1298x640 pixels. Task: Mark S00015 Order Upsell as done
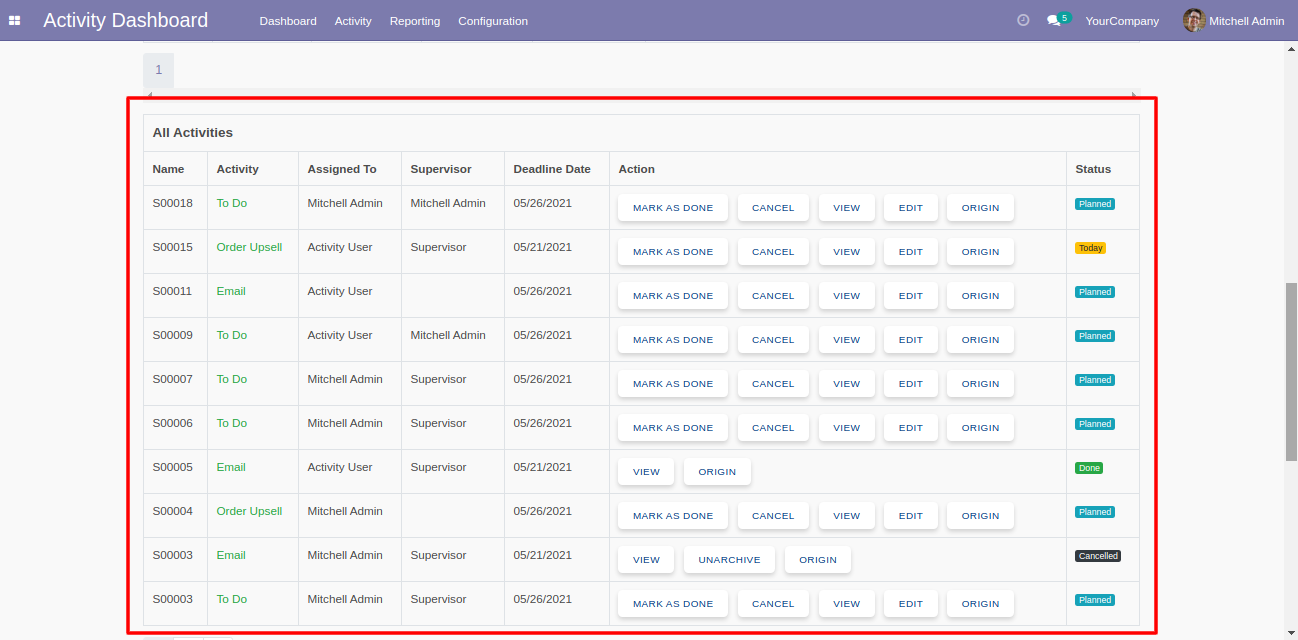(x=673, y=252)
